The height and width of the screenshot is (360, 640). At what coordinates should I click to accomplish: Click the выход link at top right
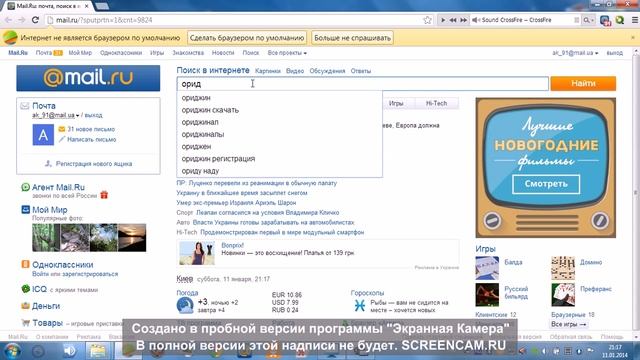[x=615, y=53]
